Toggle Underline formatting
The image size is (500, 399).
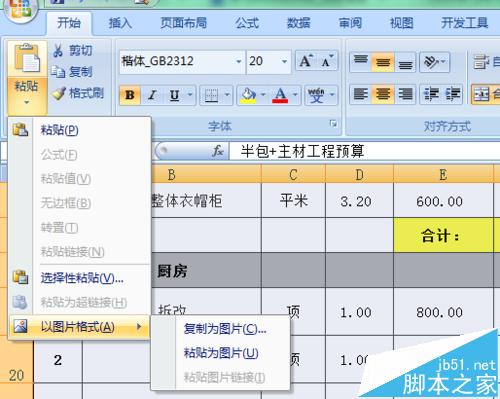[x=174, y=95]
